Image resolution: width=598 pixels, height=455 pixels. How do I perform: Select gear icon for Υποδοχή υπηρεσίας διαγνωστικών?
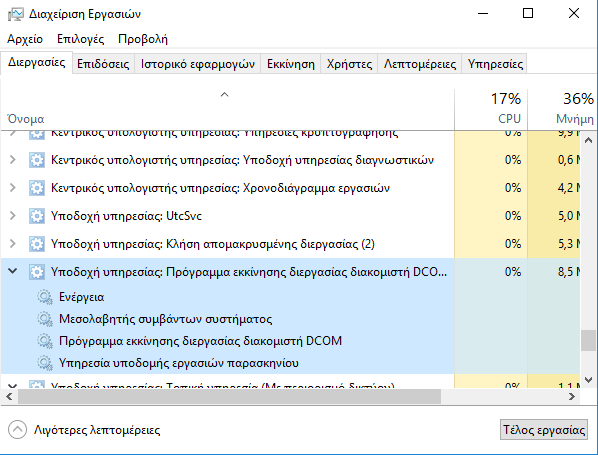click(x=37, y=160)
